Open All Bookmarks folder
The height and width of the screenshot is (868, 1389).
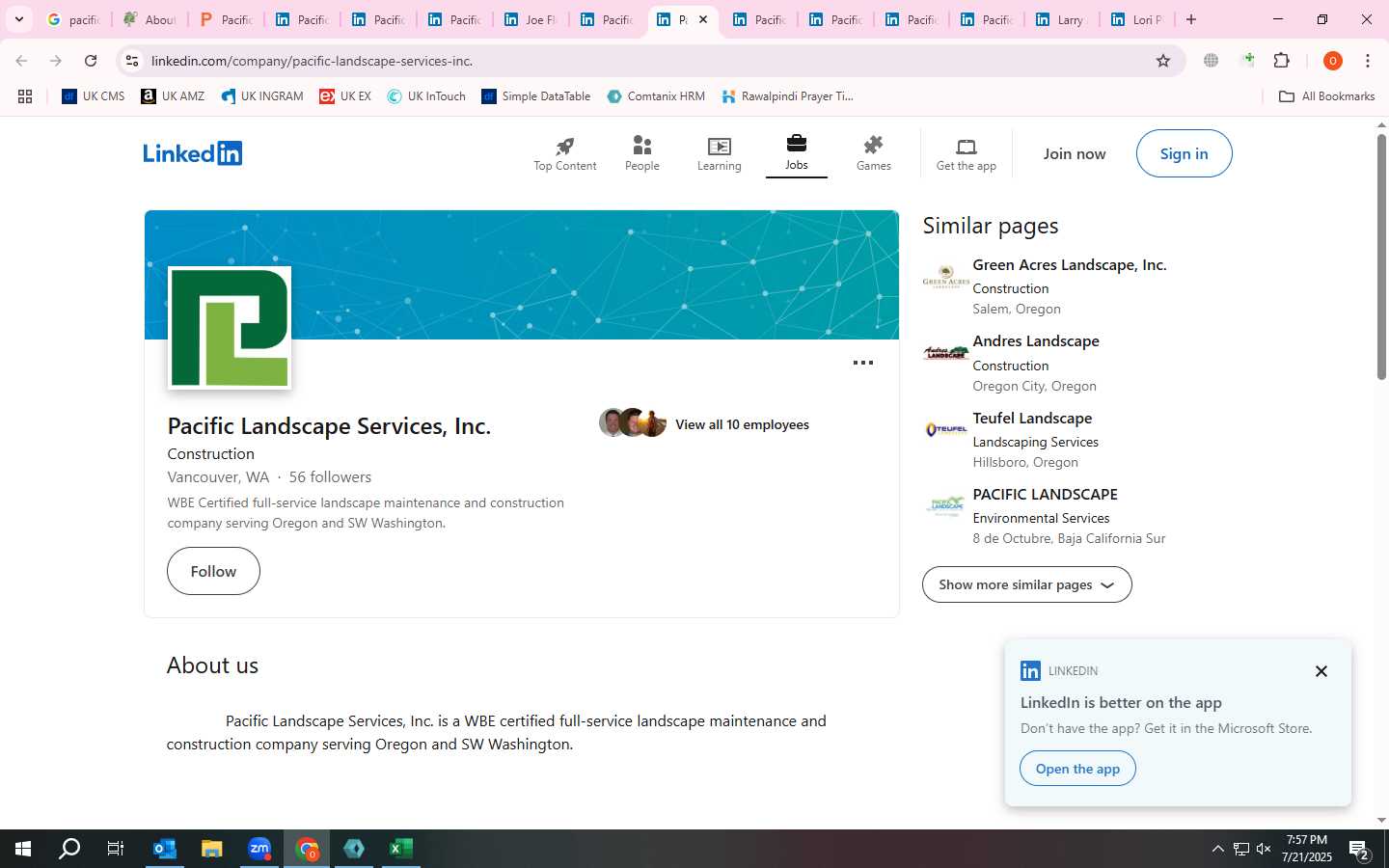1326,96
